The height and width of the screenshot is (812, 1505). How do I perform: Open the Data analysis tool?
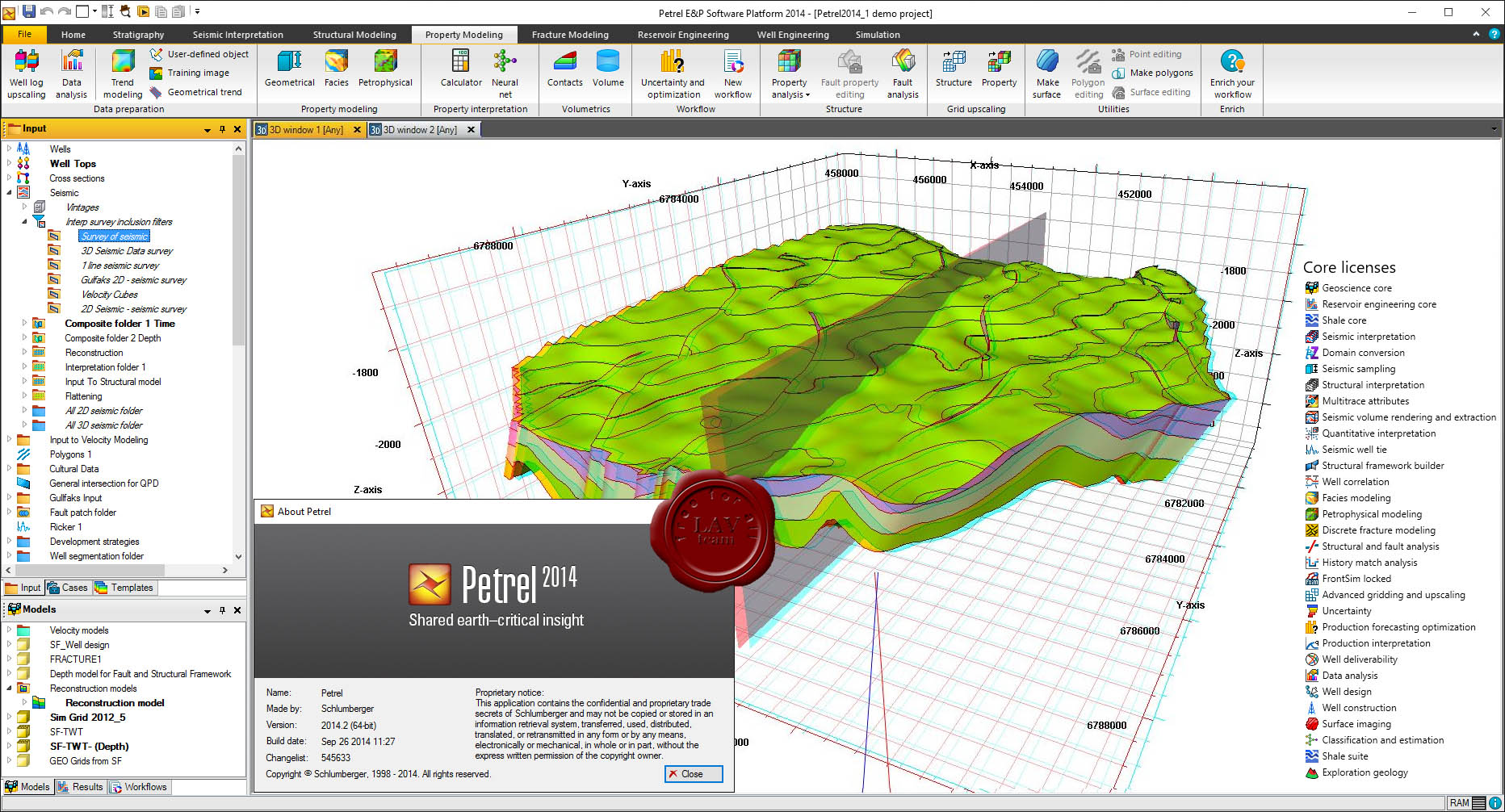tap(72, 73)
